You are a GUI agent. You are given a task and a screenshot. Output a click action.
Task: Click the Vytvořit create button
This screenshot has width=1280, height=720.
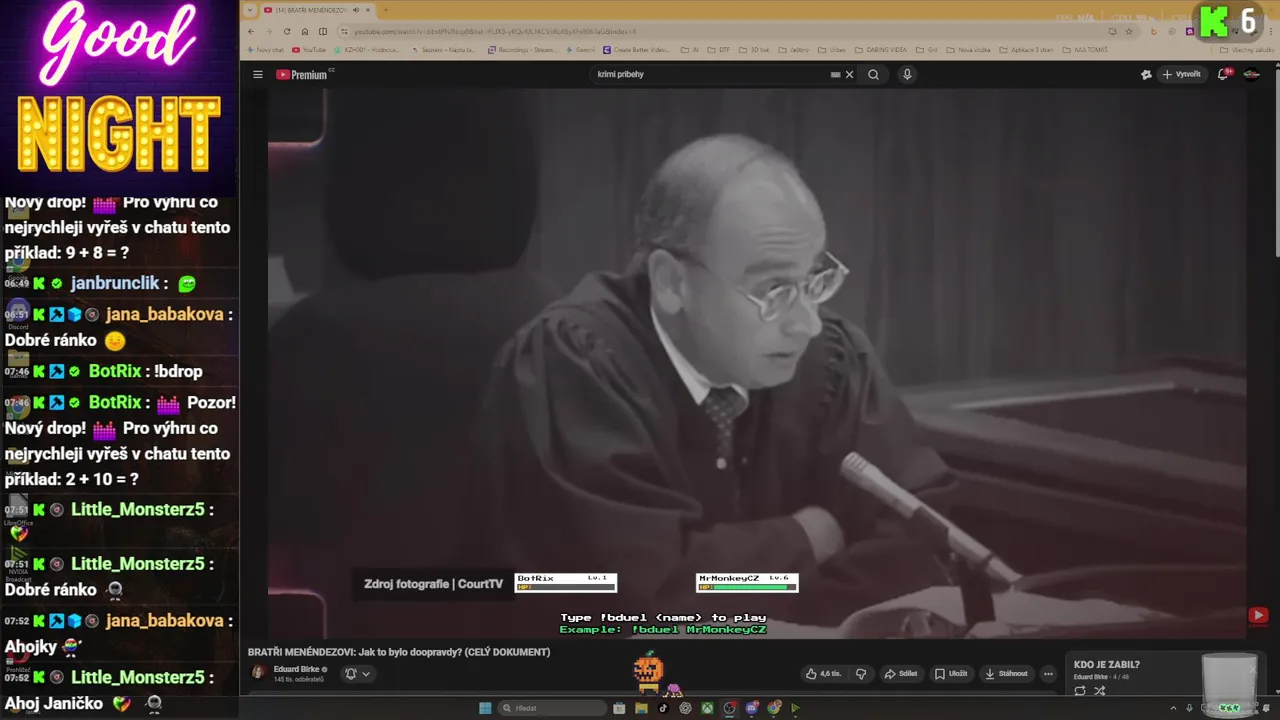pos(1181,75)
